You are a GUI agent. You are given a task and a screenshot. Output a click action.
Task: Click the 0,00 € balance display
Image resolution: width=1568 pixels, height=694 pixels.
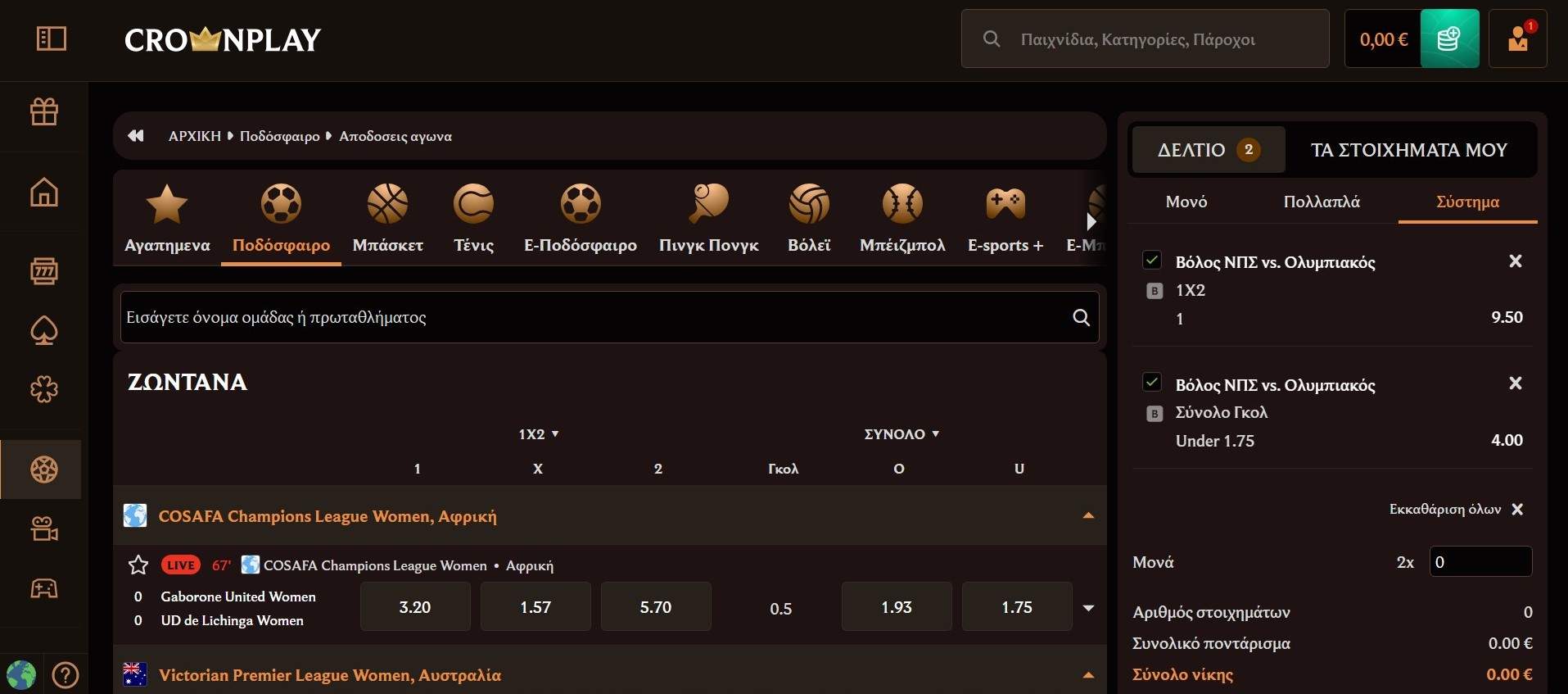point(1384,39)
